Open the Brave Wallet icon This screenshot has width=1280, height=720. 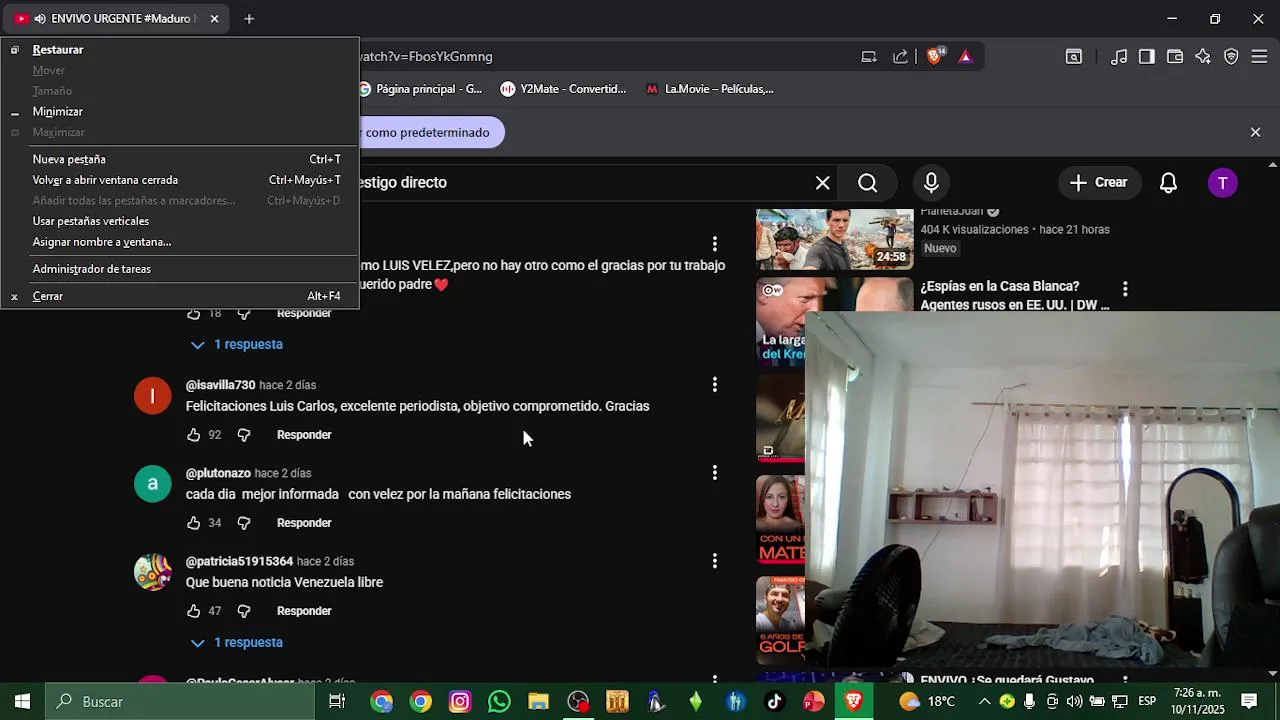pyautogui.click(x=1175, y=57)
